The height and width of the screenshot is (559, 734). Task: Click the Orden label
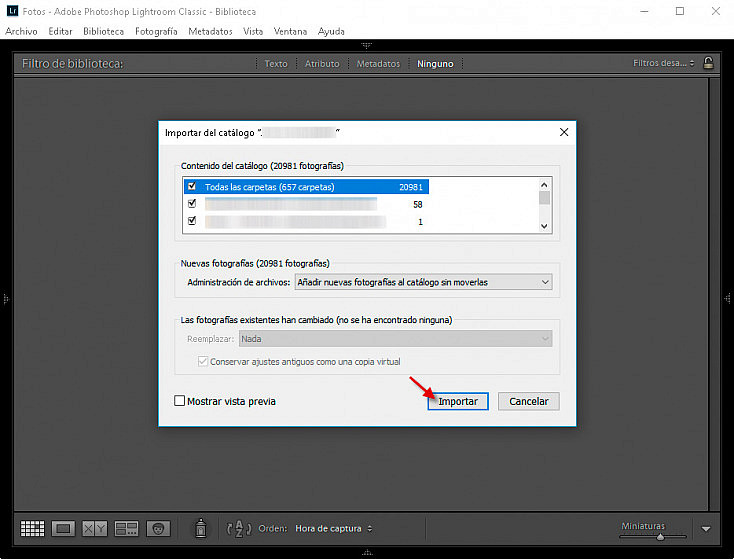point(272,529)
